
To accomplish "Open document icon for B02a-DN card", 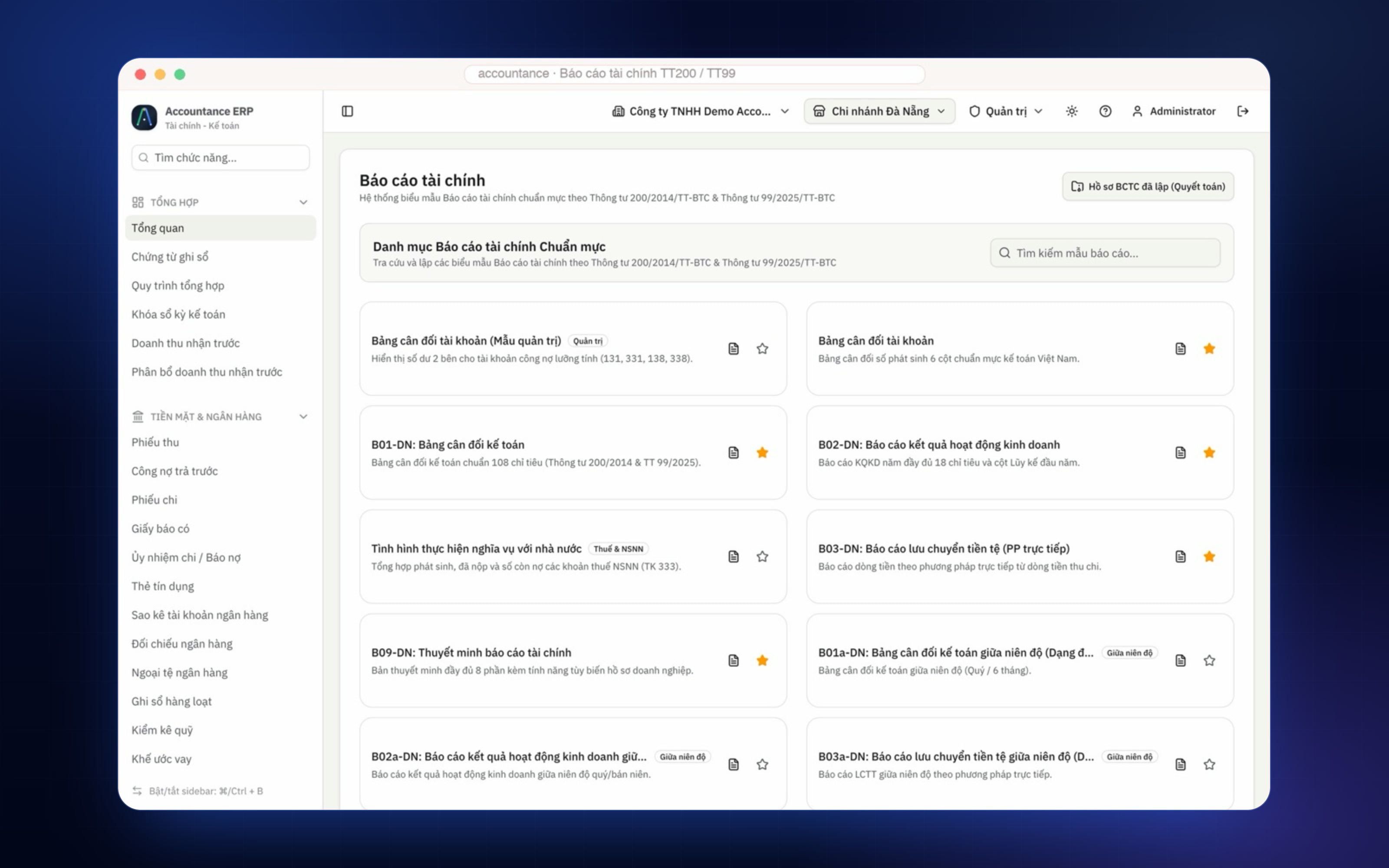I will pyautogui.click(x=734, y=764).
